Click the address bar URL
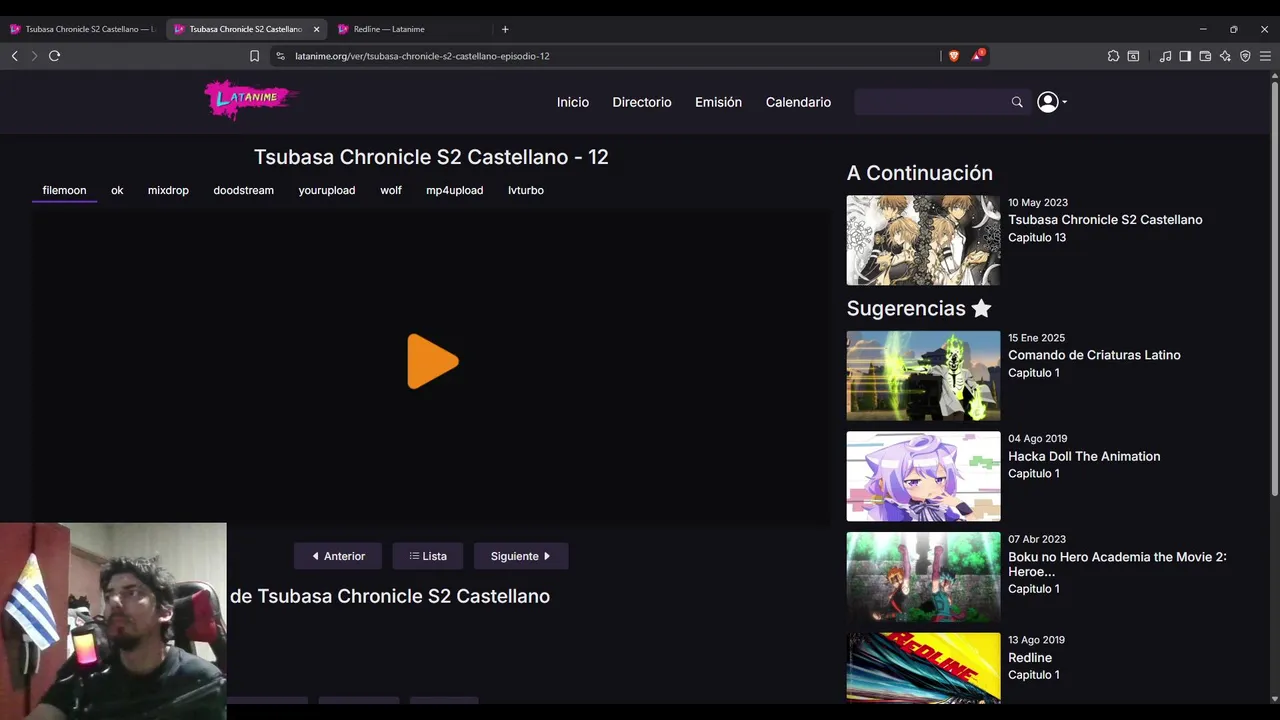 pyautogui.click(x=422, y=56)
